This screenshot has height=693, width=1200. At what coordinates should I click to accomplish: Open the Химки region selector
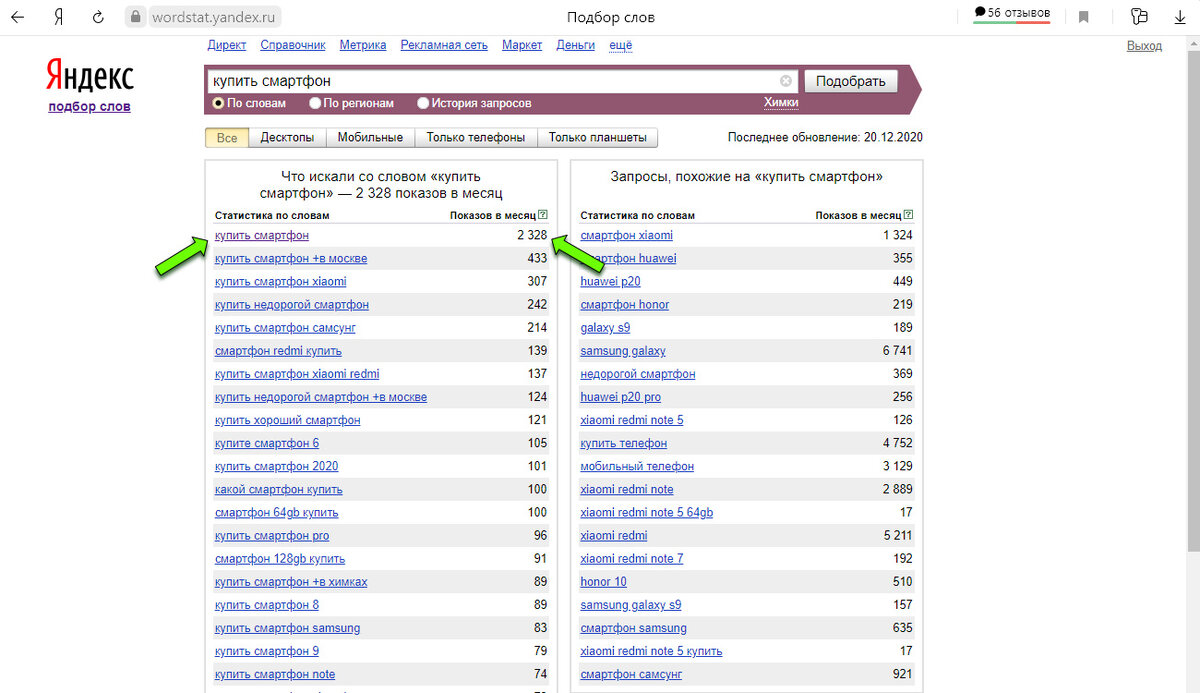click(781, 103)
